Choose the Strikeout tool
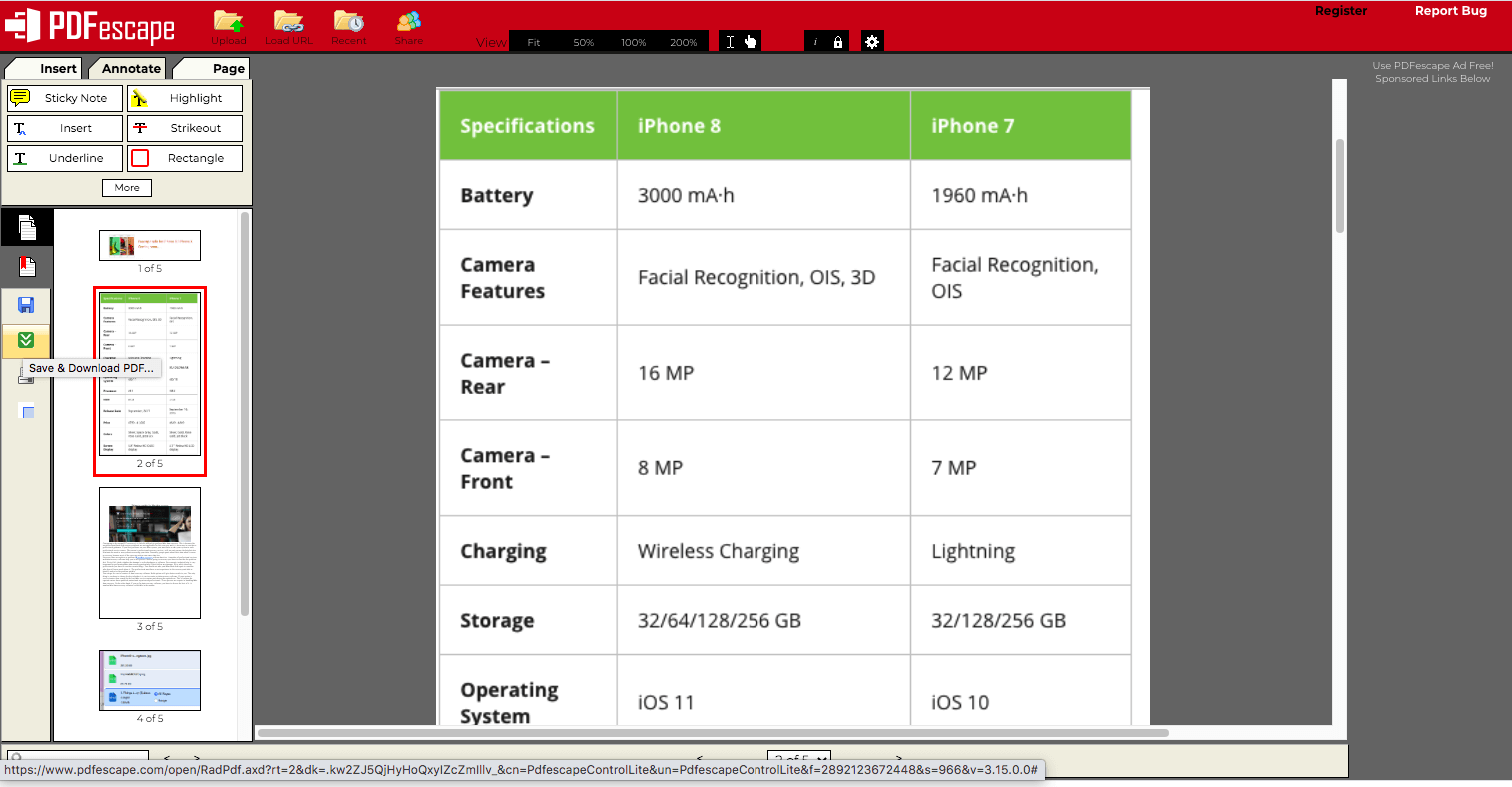This screenshot has width=1512, height=787. pyautogui.click(x=185, y=128)
